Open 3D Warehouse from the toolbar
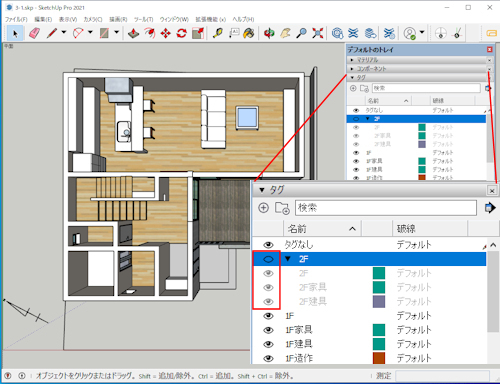 pos(337,33)
